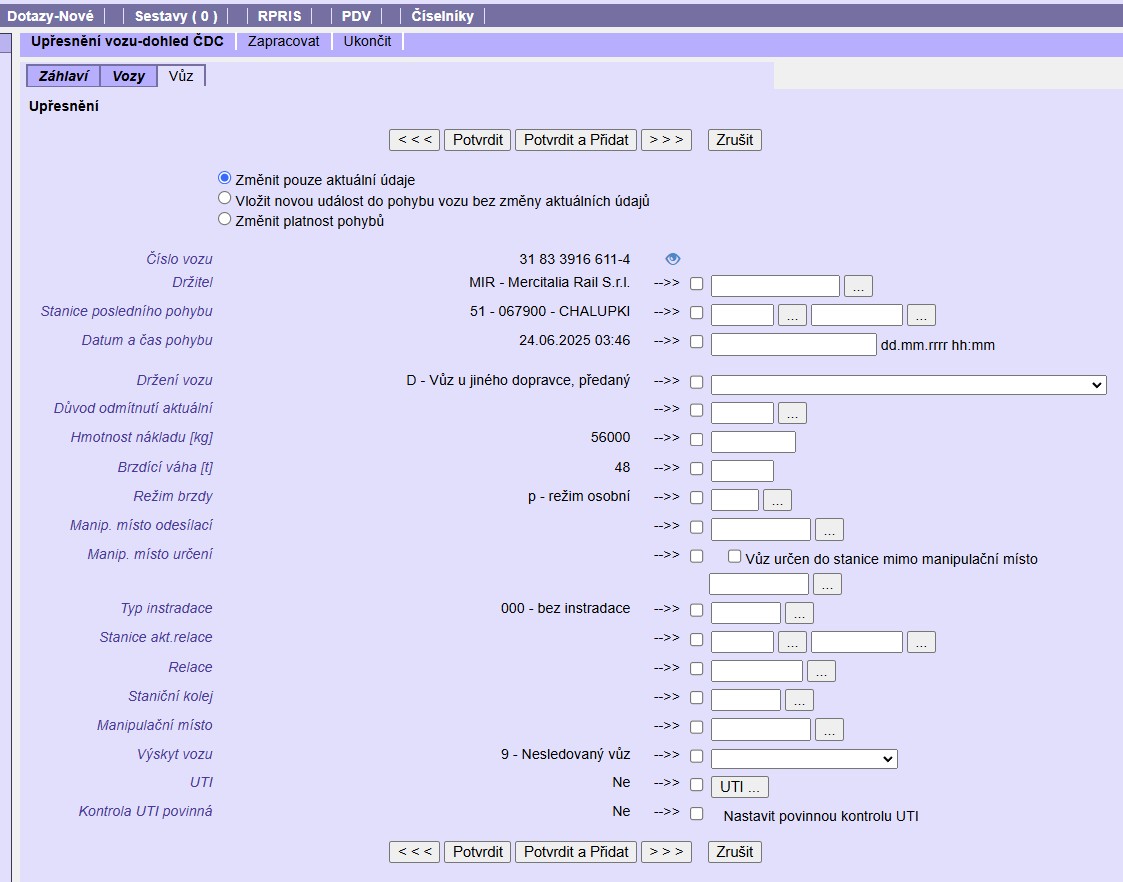Expand the Výskyt vozu dropdown
The height and width of the screenshot is (882, 1123).
(x=804, y=759)
